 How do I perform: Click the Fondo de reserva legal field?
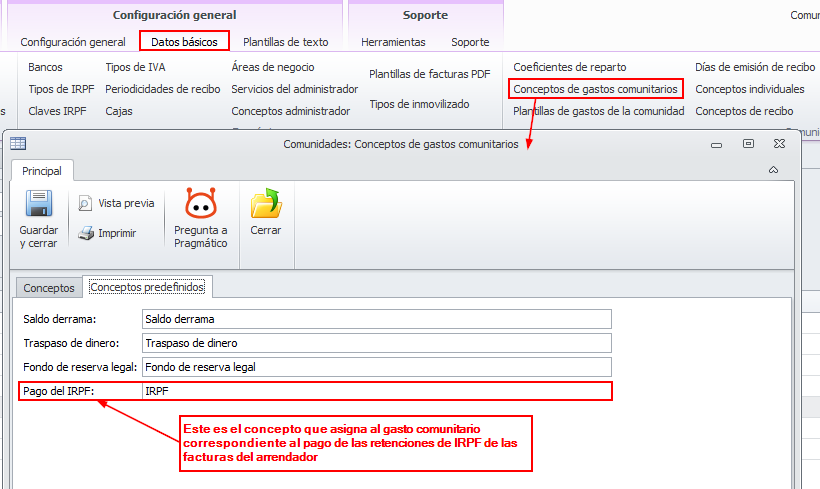tap(377, 367)
